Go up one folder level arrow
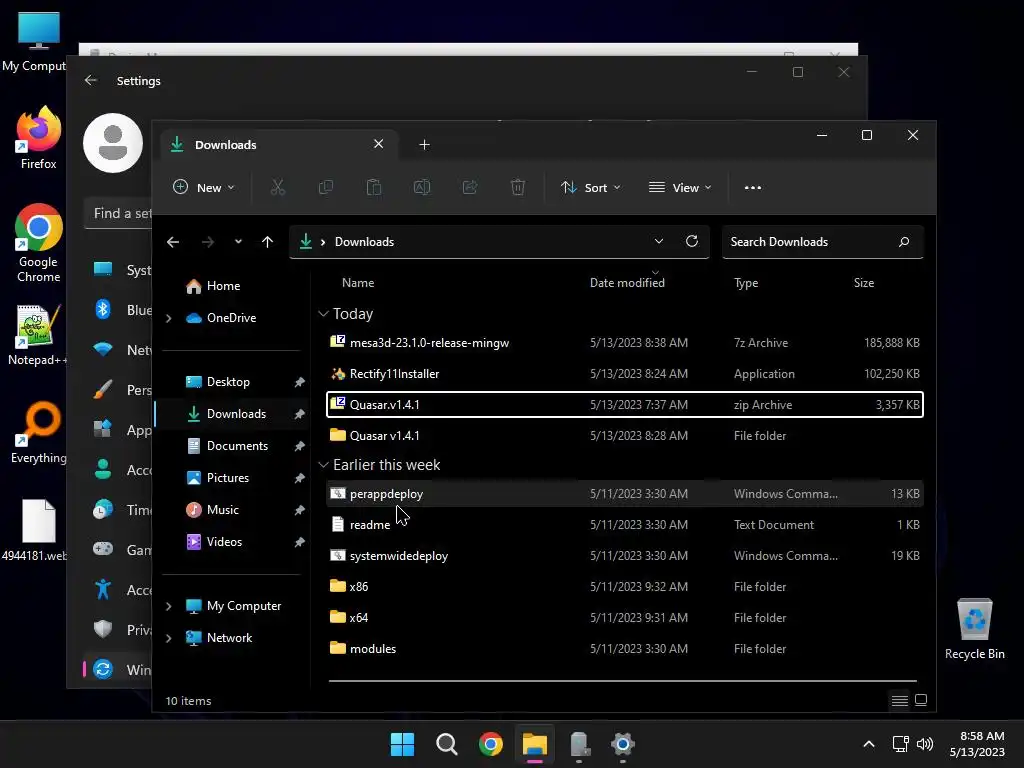 tap(267, 242)
